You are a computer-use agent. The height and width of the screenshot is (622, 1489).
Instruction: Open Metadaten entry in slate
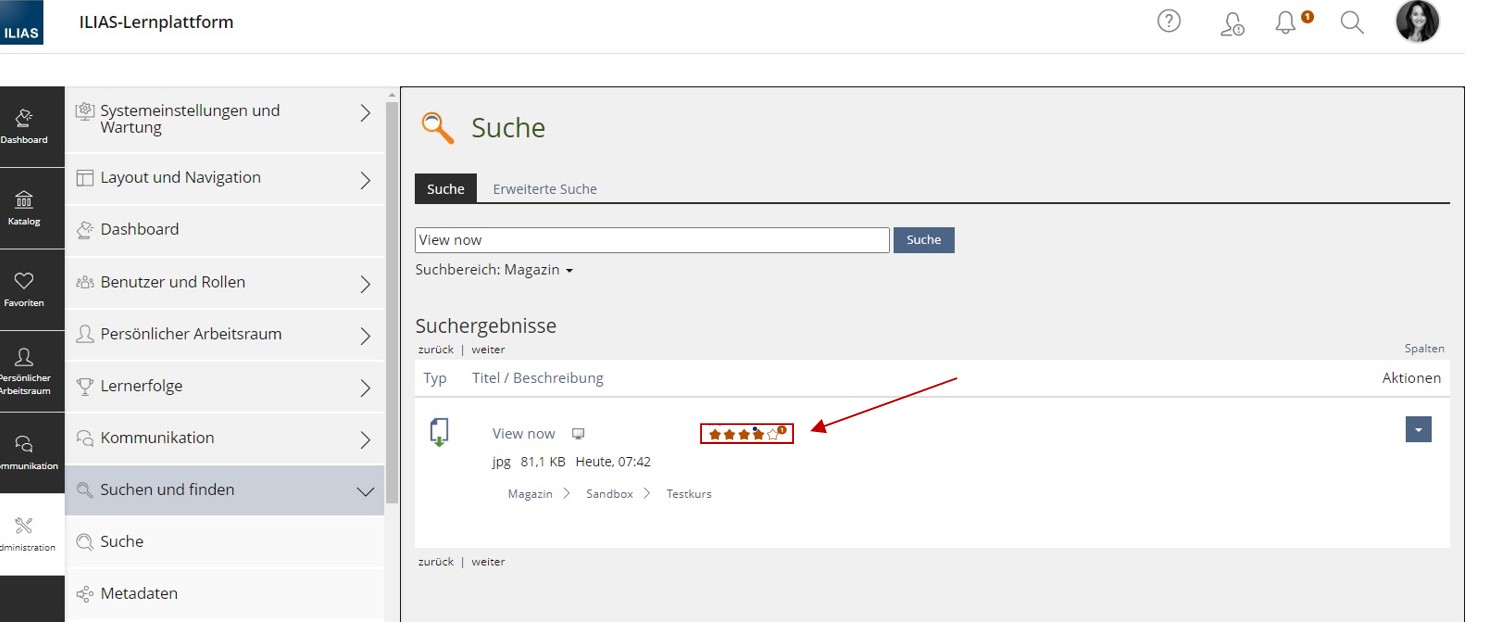coord(225,594)
